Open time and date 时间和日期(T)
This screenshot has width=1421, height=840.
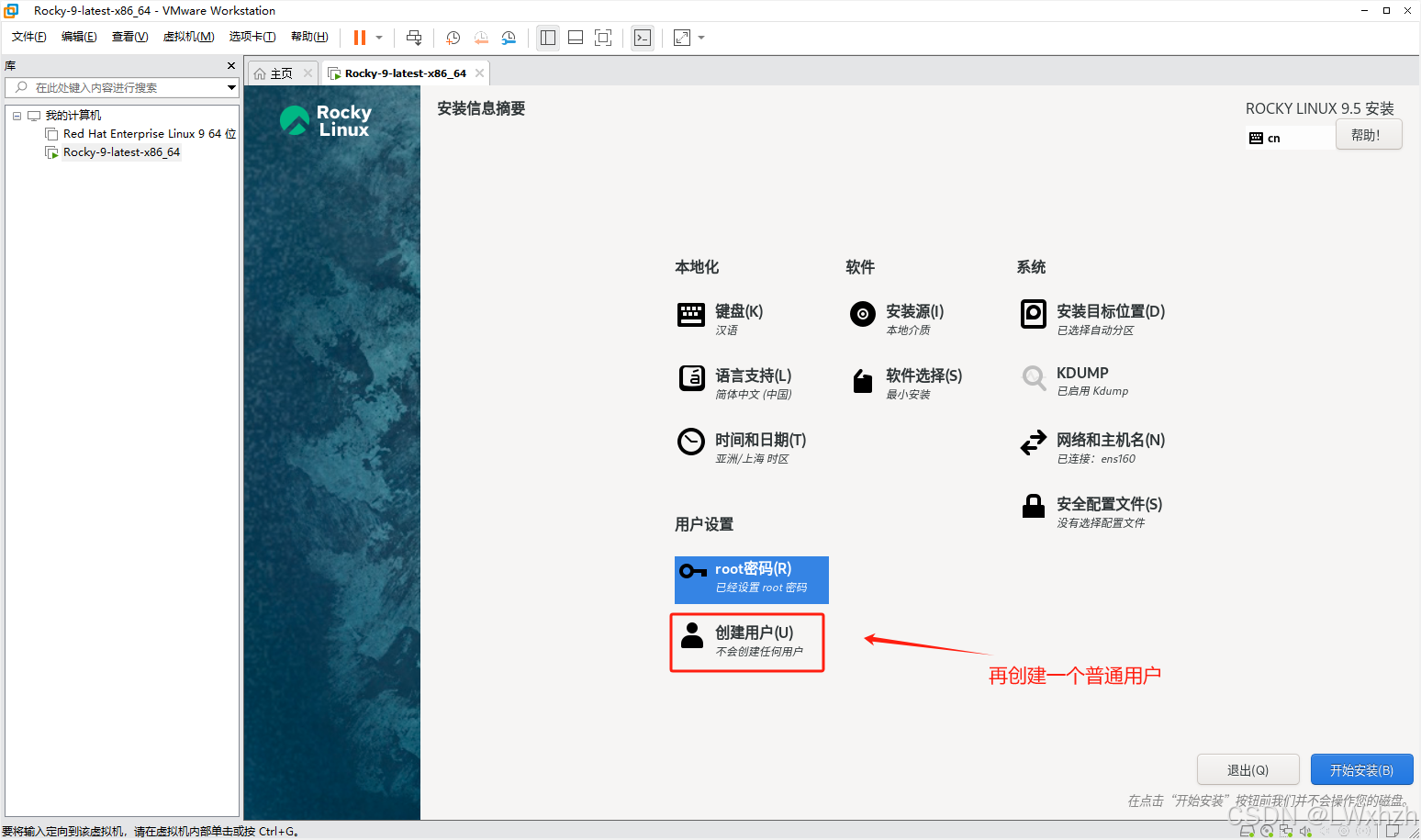click(x=743, y=447)
